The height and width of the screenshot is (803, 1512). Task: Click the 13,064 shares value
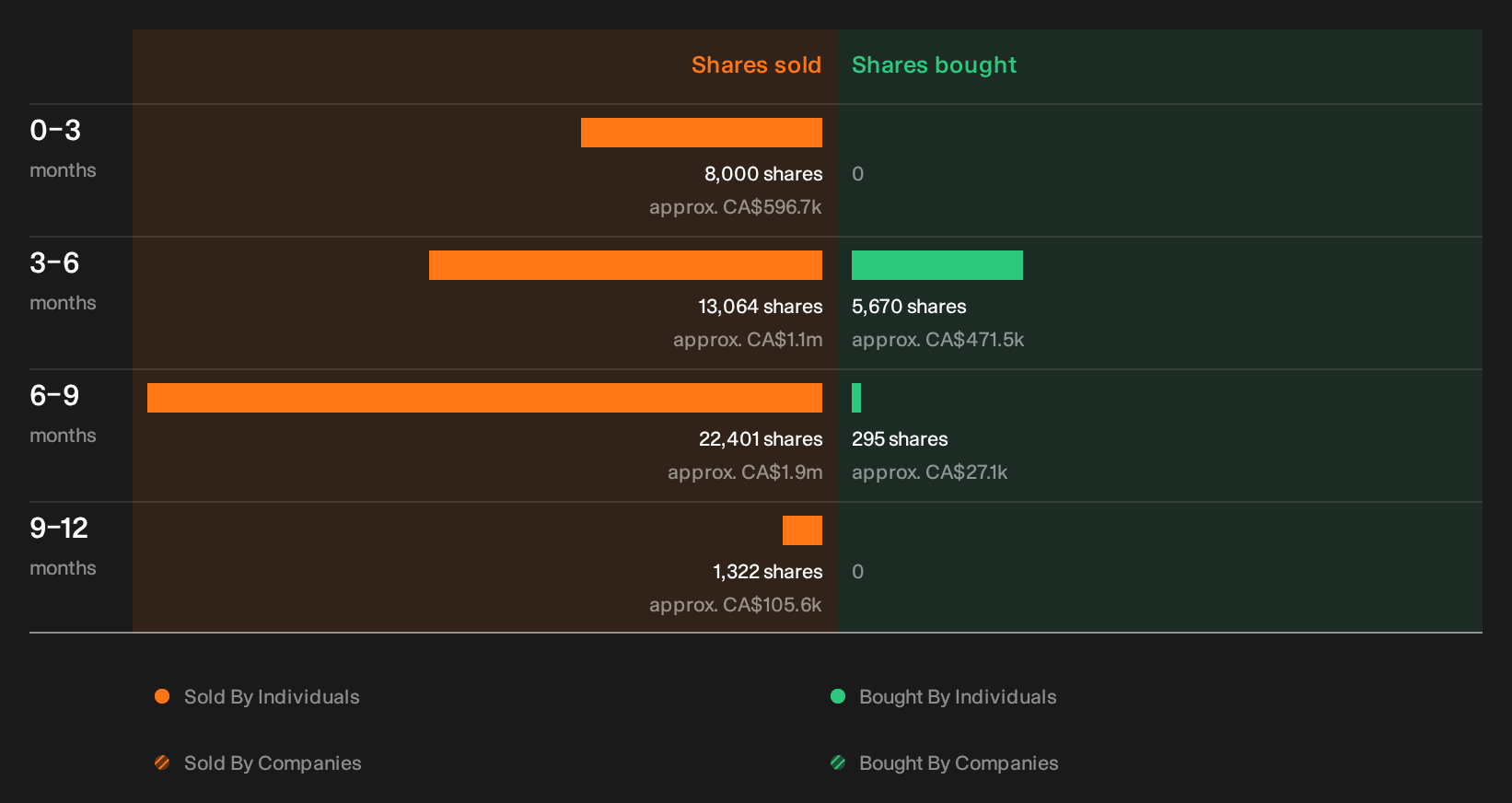(x=761, y=307)
